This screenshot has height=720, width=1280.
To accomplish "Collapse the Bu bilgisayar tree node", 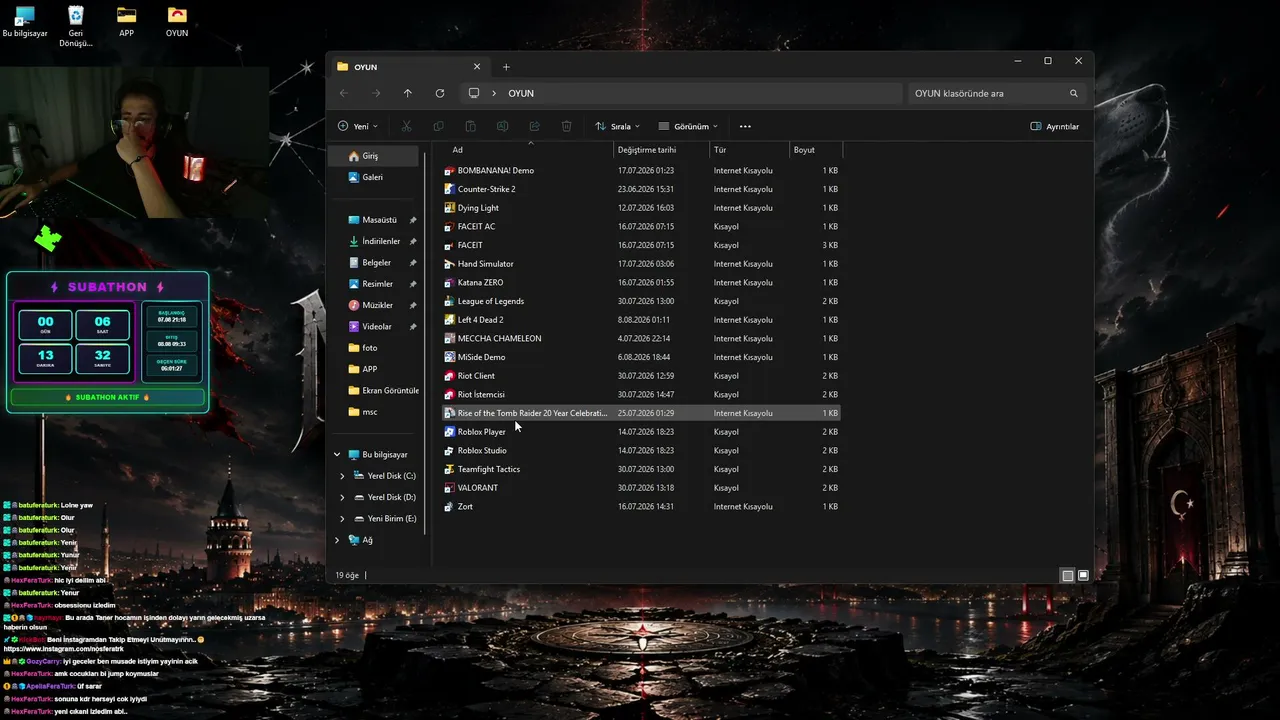I will pyautogui.click(x=337, y=454).
